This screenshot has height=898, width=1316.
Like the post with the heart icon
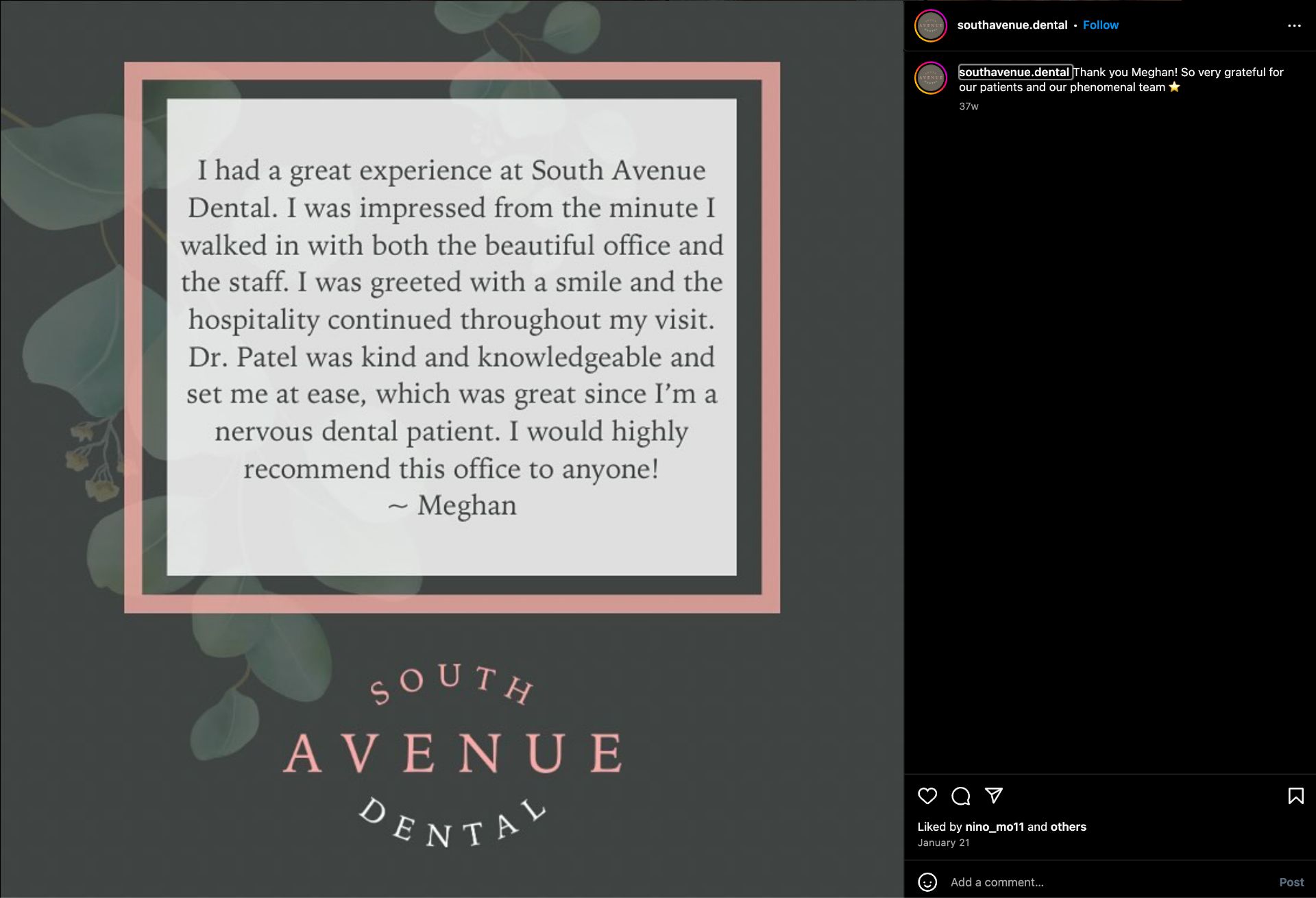coord(927,796)
